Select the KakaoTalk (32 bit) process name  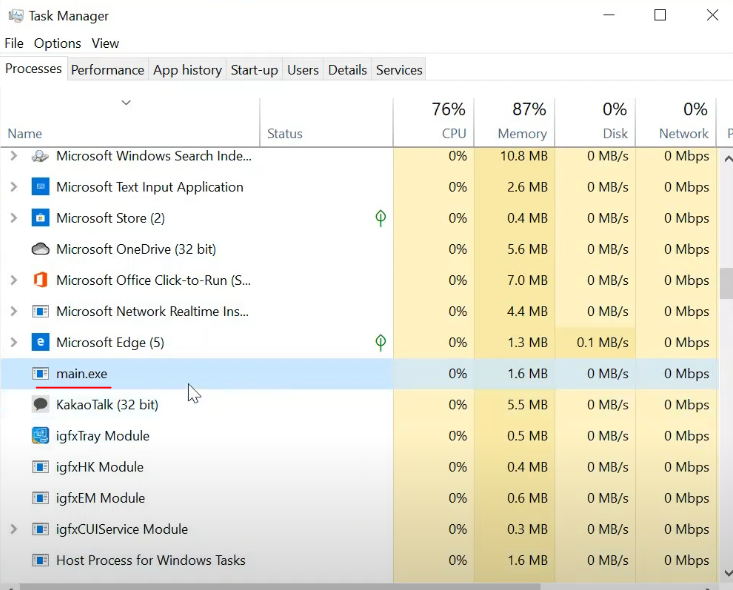(107, 404)
